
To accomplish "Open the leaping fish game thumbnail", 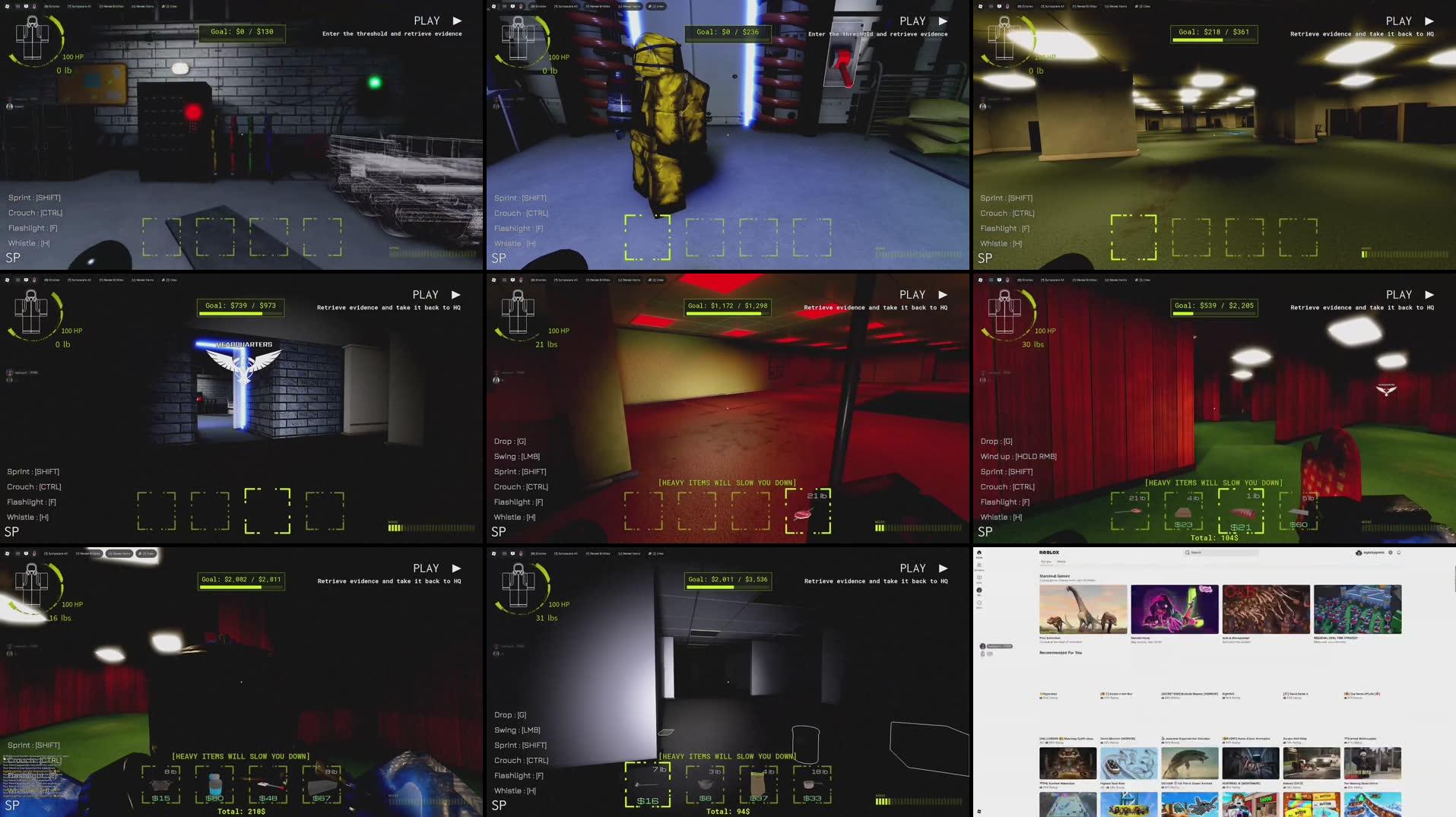I will point(1190,763).
